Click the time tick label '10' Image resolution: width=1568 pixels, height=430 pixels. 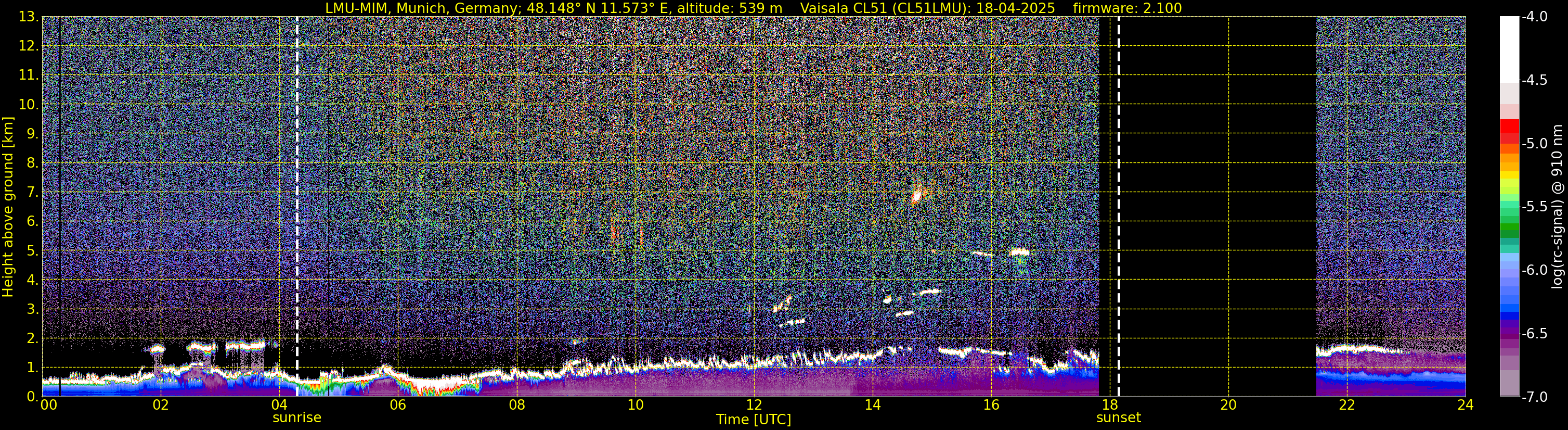[636, 405]
